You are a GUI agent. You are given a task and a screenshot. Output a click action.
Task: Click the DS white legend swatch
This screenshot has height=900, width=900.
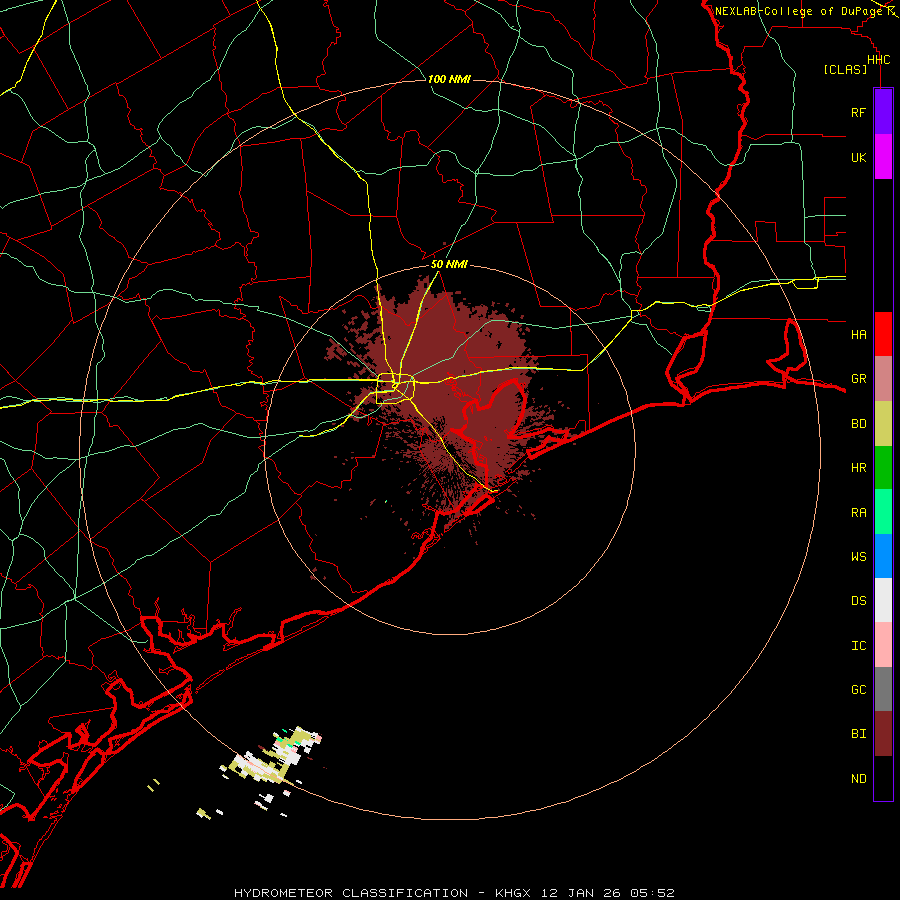pyautogui.click(x=883, y=600)
